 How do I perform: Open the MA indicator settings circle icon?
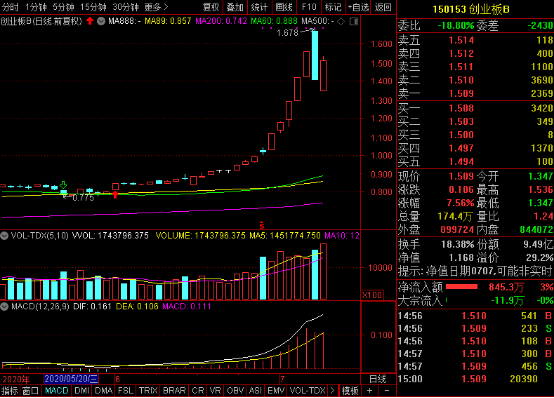click(x=101, y=21)
